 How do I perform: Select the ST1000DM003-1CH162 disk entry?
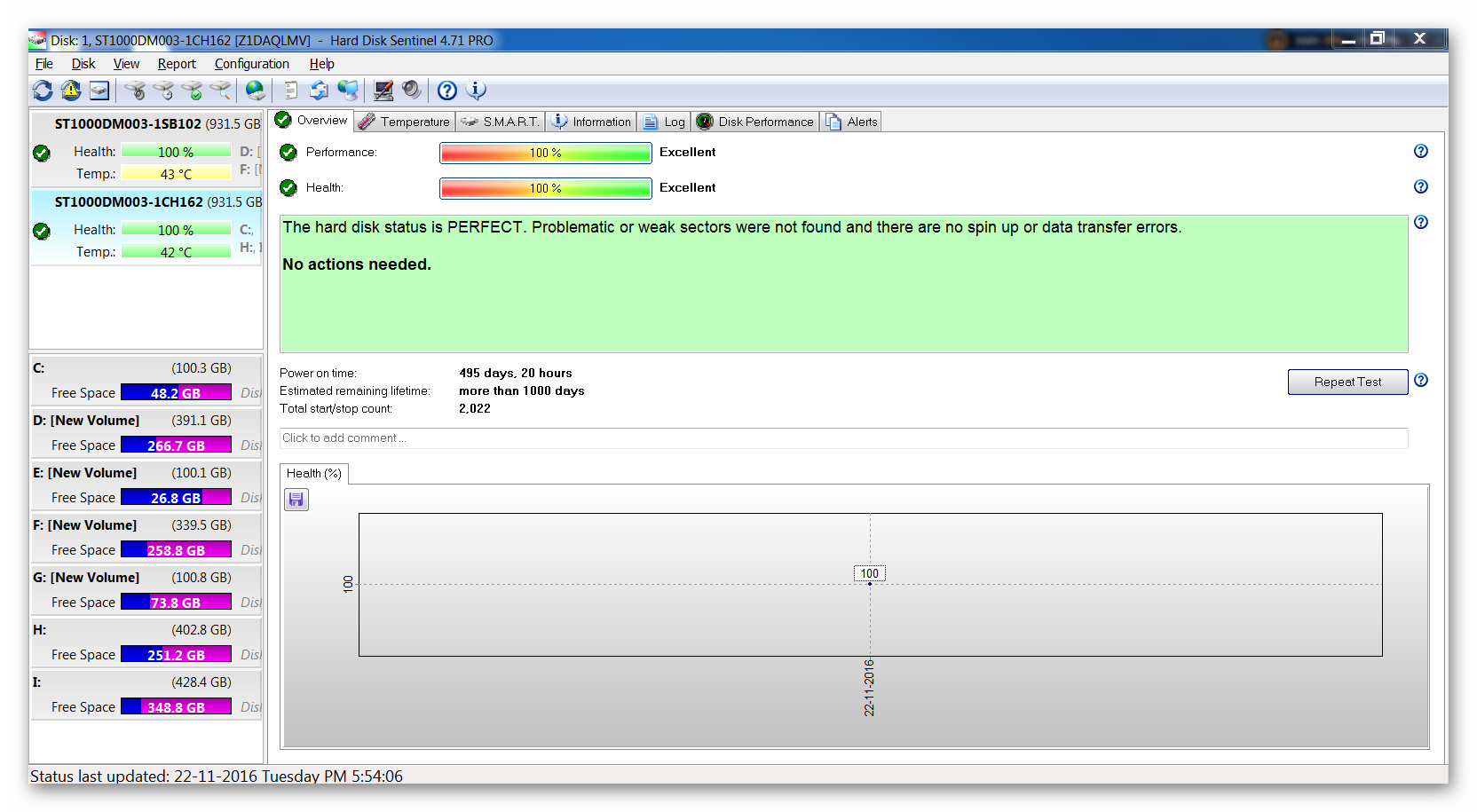[146, 227]
